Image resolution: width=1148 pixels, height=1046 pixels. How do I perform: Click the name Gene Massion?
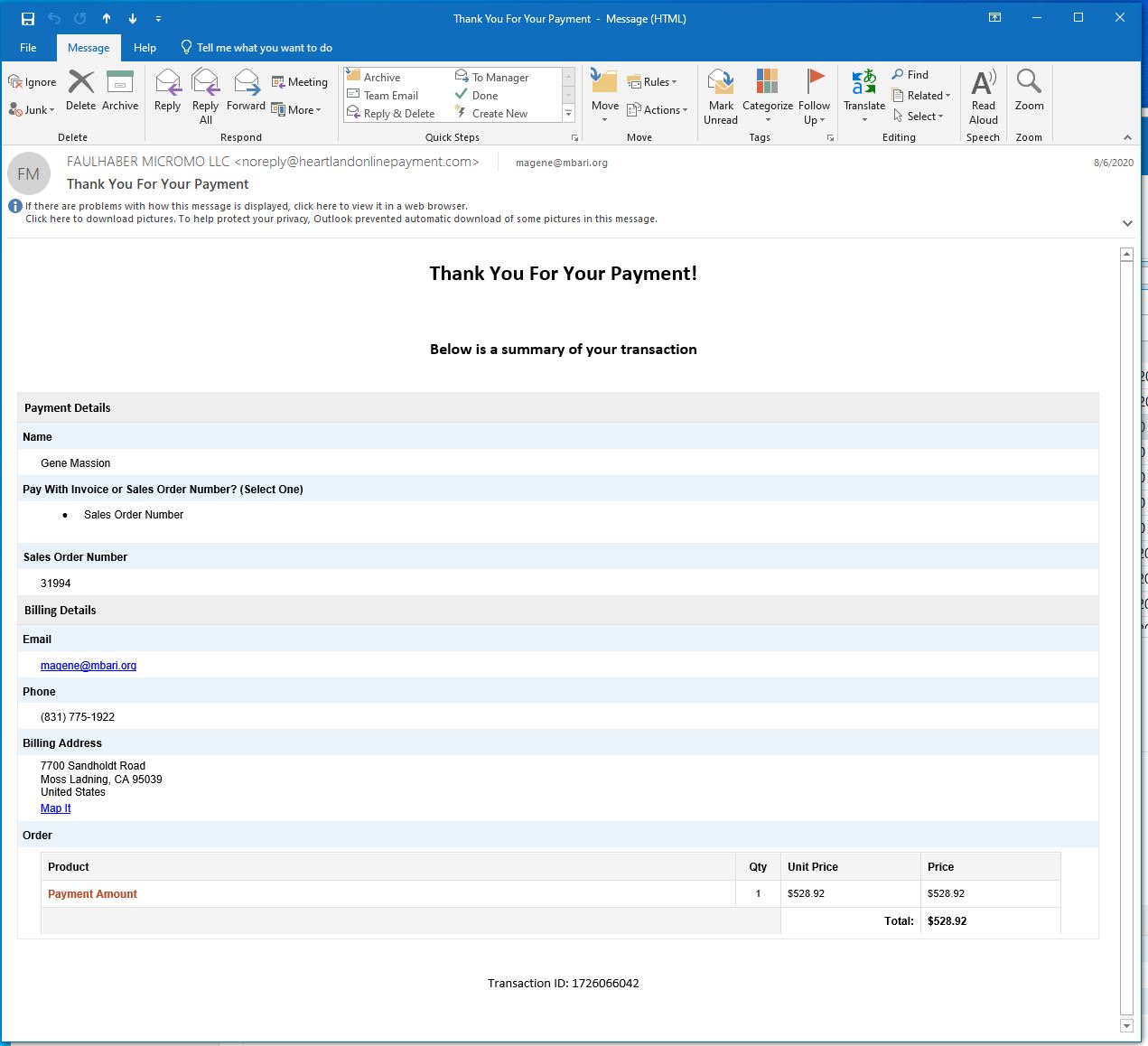click(76, 463)
